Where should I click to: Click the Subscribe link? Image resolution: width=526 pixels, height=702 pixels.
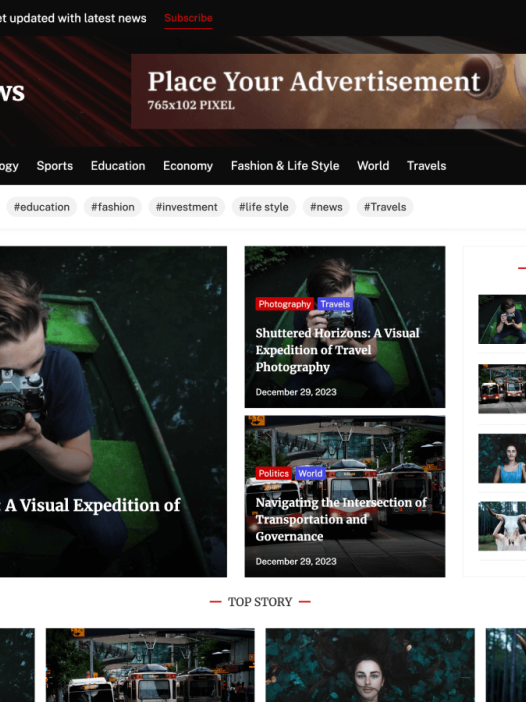188,18
